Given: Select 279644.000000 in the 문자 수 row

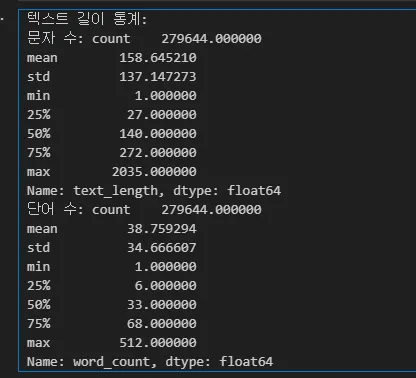Looking at the screenshot, I should [211, 39].
